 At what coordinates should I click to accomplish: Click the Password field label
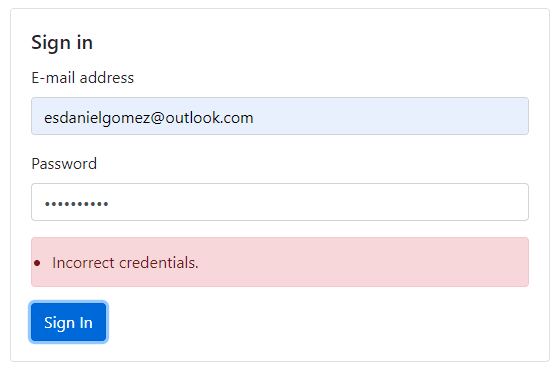[64, 164]
